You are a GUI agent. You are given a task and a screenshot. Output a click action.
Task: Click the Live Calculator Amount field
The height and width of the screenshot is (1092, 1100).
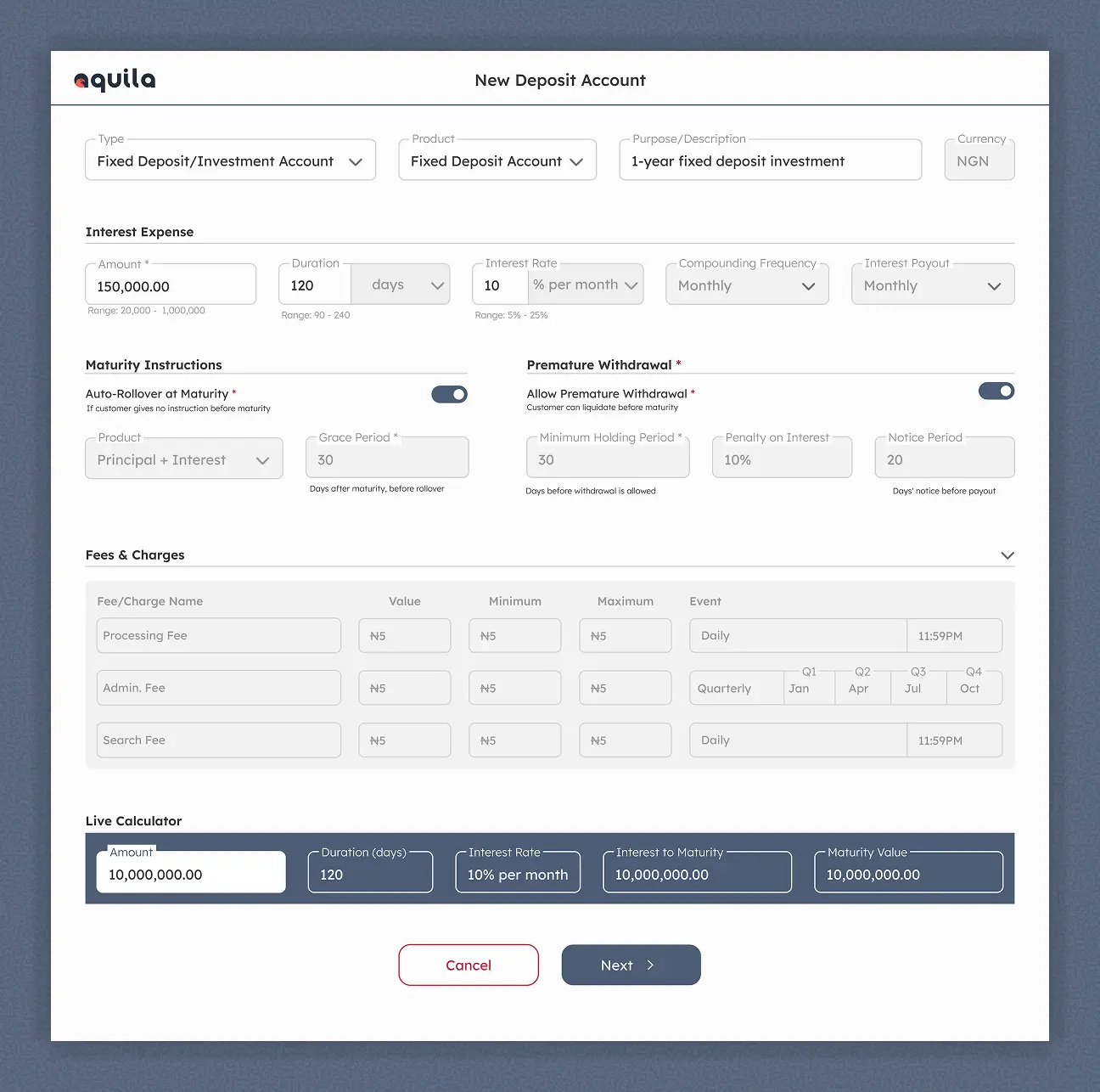pyautogui.click(x=191, y=872)
